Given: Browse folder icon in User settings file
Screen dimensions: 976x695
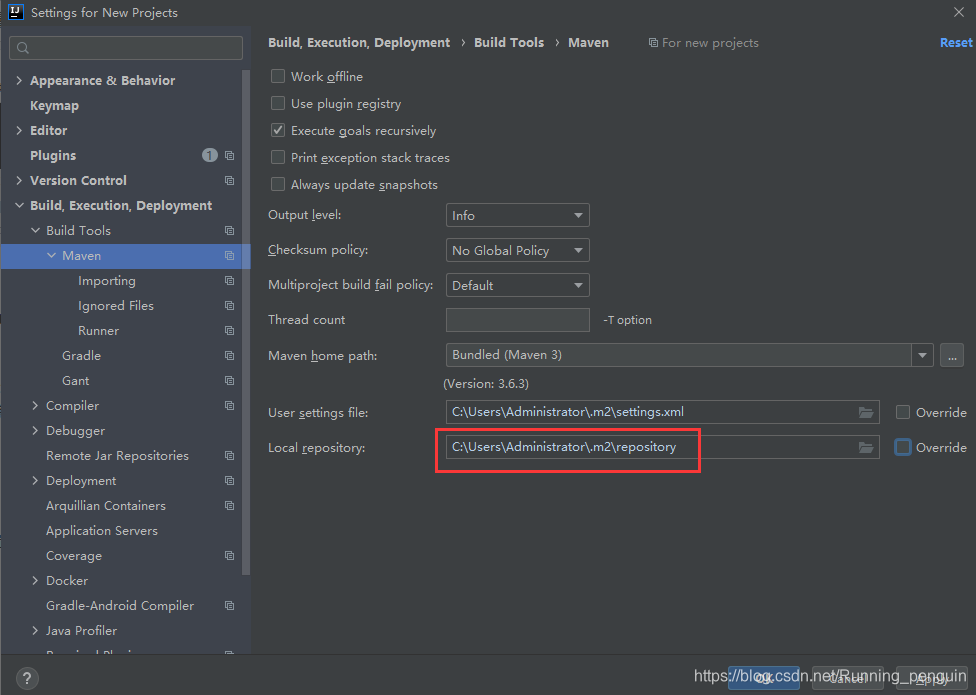Looking at the screenshot, I should [x=866, y=412].
